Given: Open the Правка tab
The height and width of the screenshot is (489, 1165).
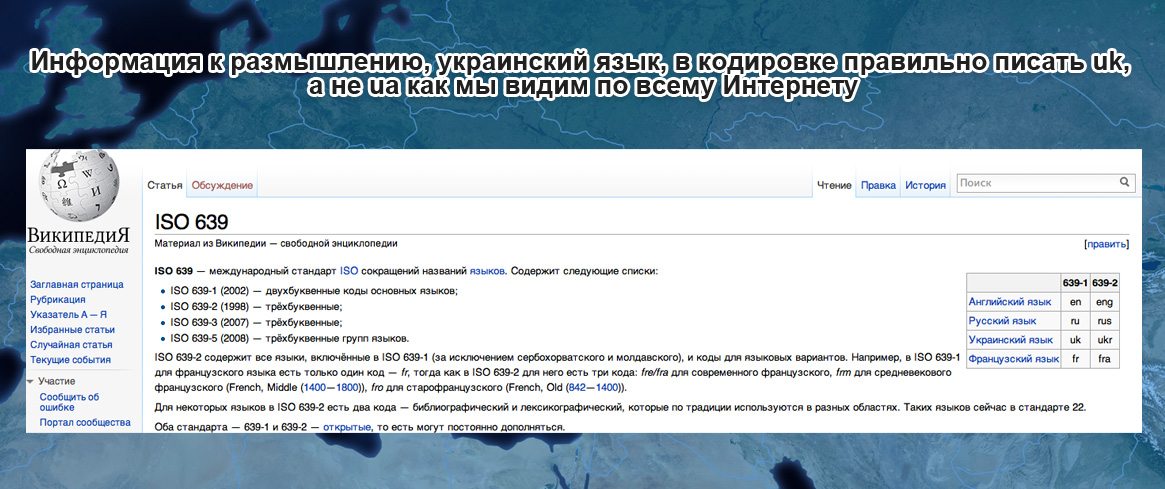Looking at the screenshot, I should tap(878, 186).
